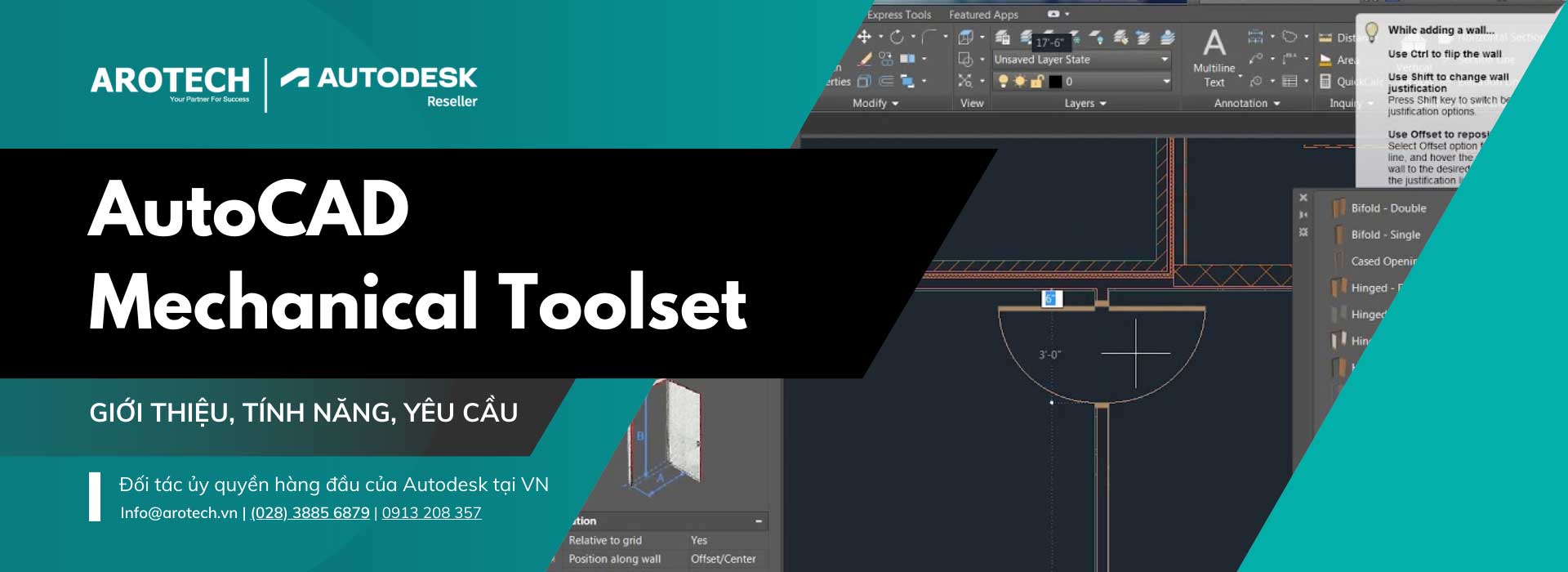The width and height of the screenshot is (1568, 572).
Task: Click the tool palette properties gear icon
Action: [1303, 232]
